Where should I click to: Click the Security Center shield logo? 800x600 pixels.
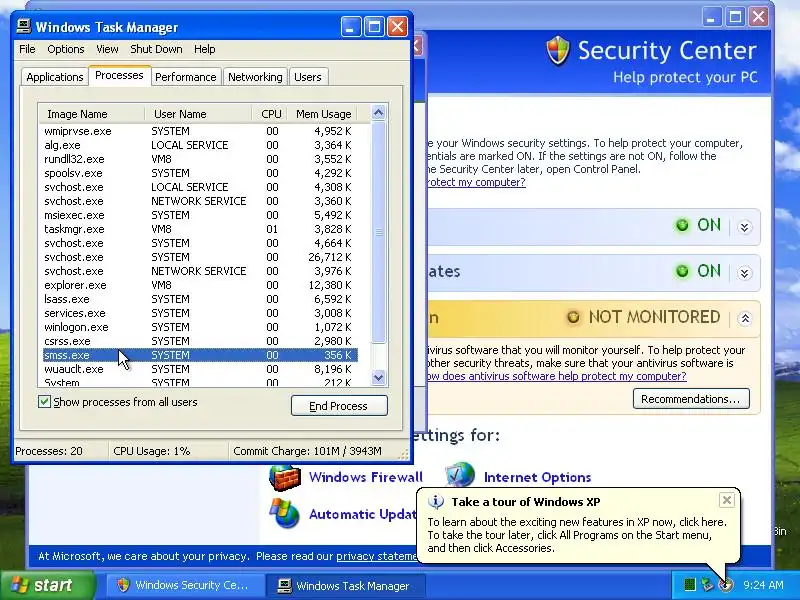(557, 51)
